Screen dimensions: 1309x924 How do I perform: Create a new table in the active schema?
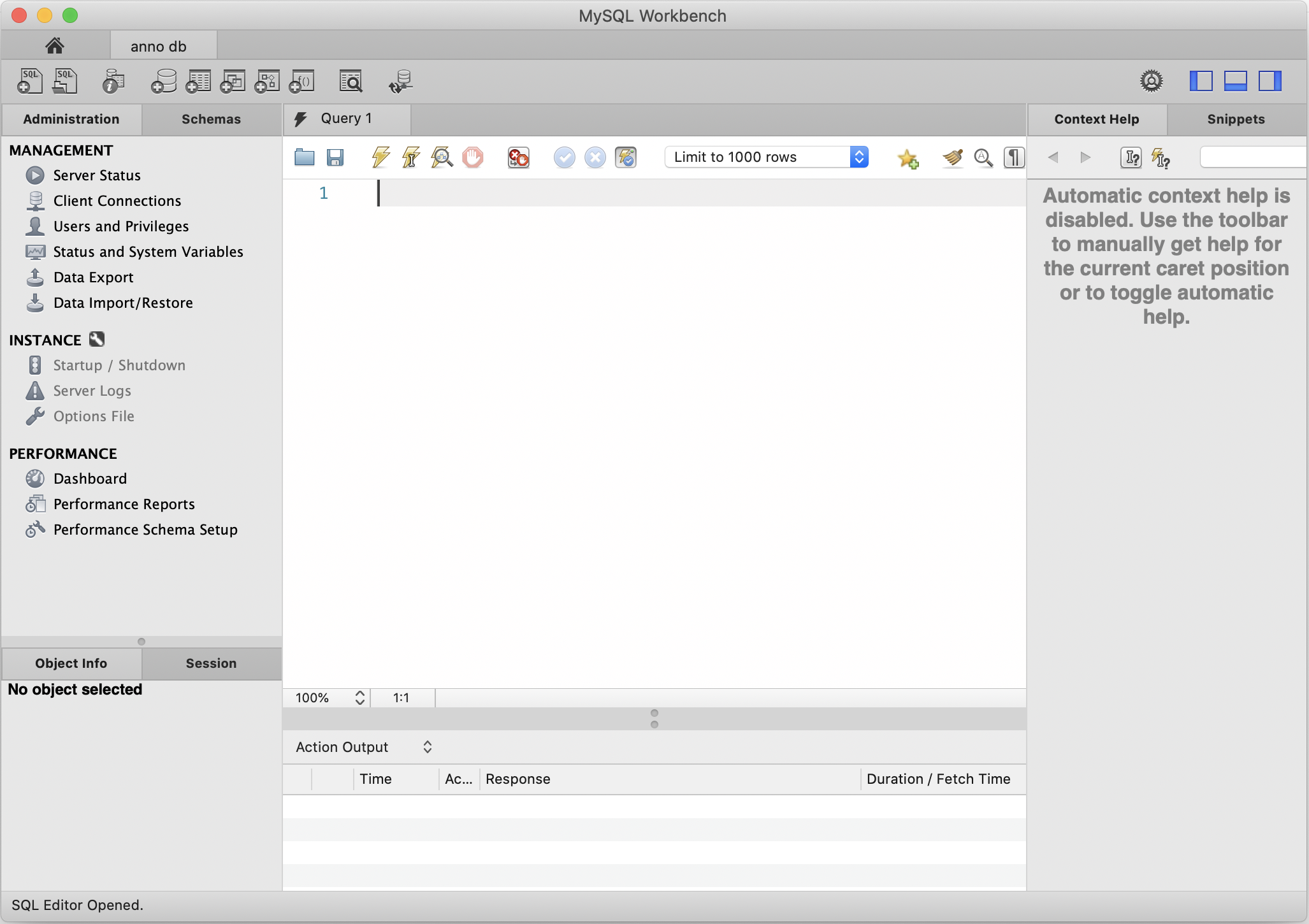(198, 81)
